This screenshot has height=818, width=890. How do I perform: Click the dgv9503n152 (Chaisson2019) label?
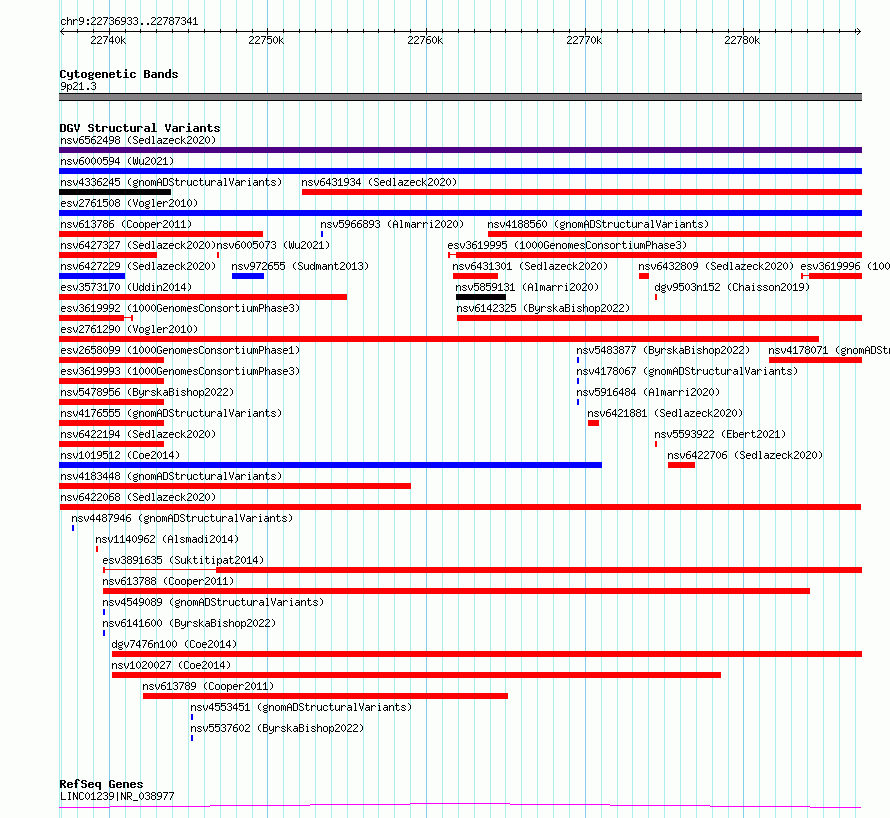coord(732,287)
